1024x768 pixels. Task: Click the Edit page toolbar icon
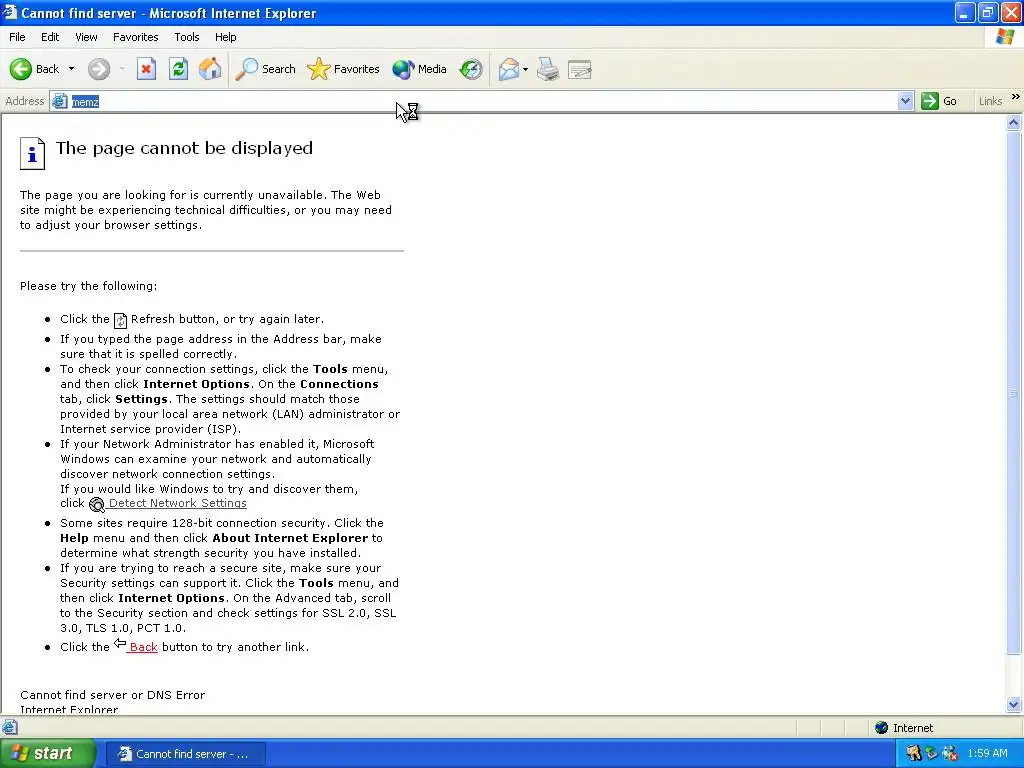[580, 69]
